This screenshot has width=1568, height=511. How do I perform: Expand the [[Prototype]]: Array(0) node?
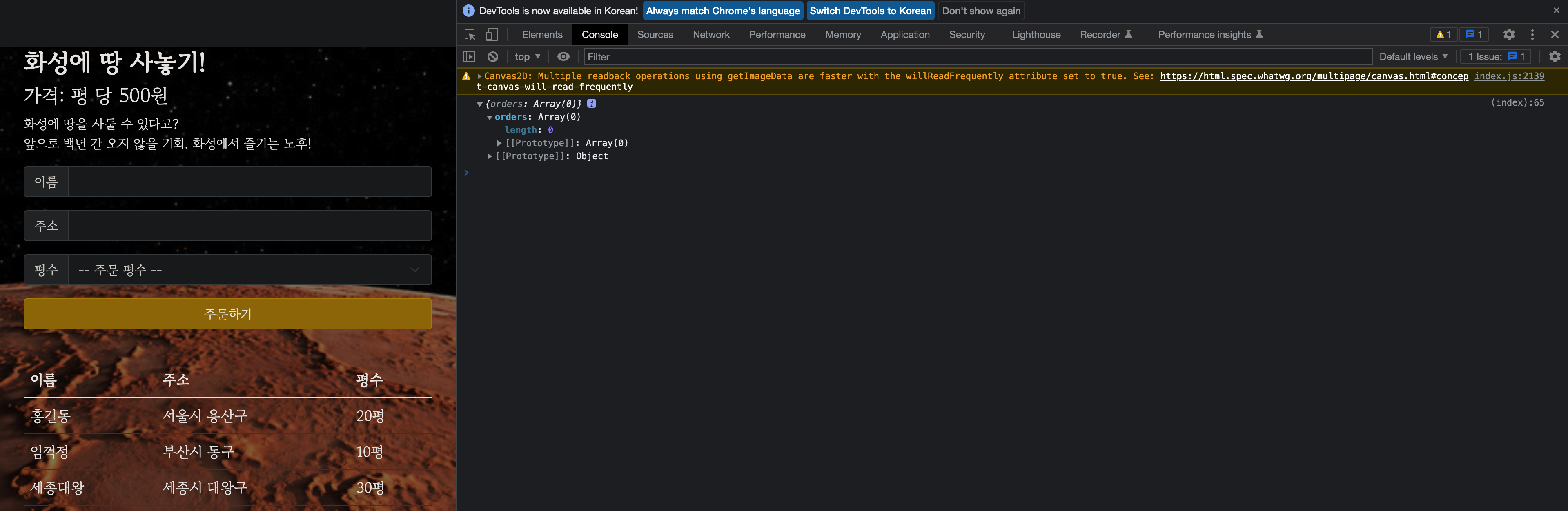(499, 143)
